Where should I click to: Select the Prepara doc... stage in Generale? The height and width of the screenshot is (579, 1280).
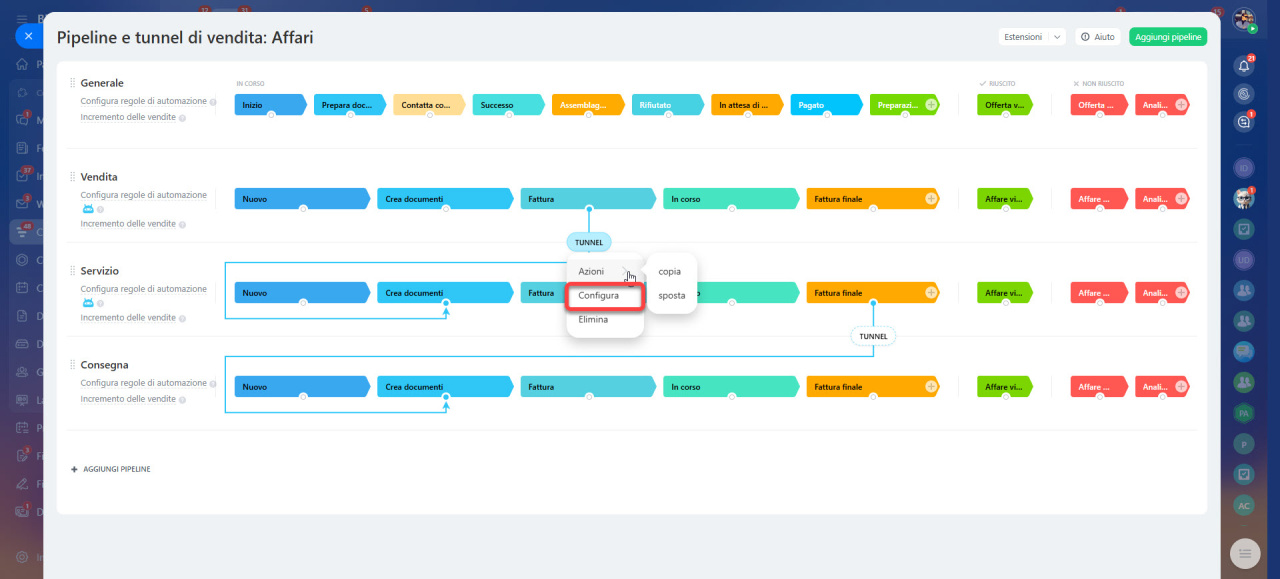coord(350,104)
